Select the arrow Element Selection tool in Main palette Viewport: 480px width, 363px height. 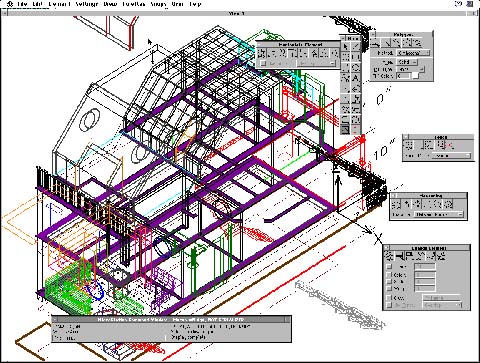[x=345, y=46]
